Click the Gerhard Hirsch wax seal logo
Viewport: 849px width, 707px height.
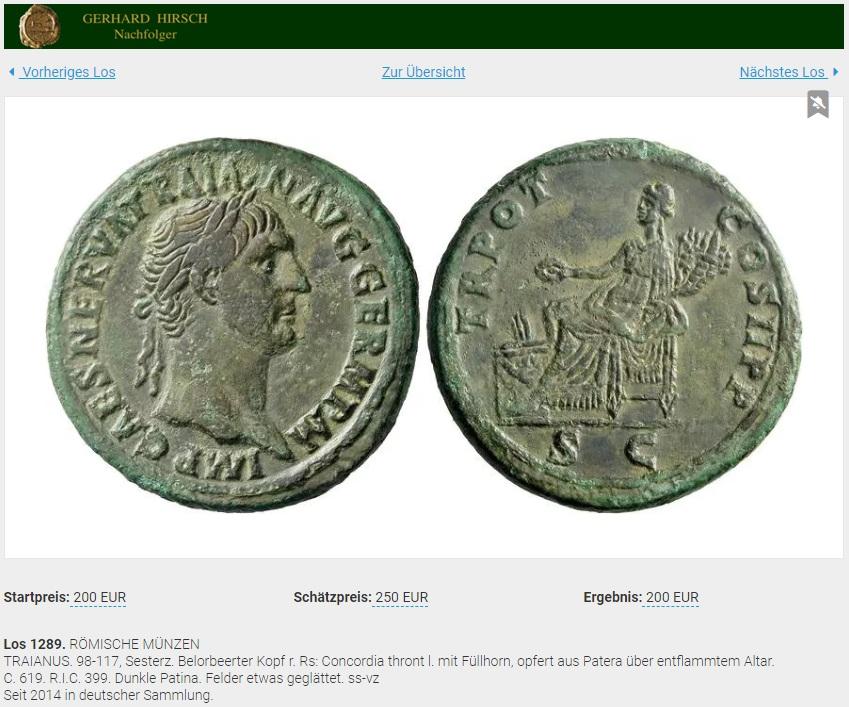39,27
